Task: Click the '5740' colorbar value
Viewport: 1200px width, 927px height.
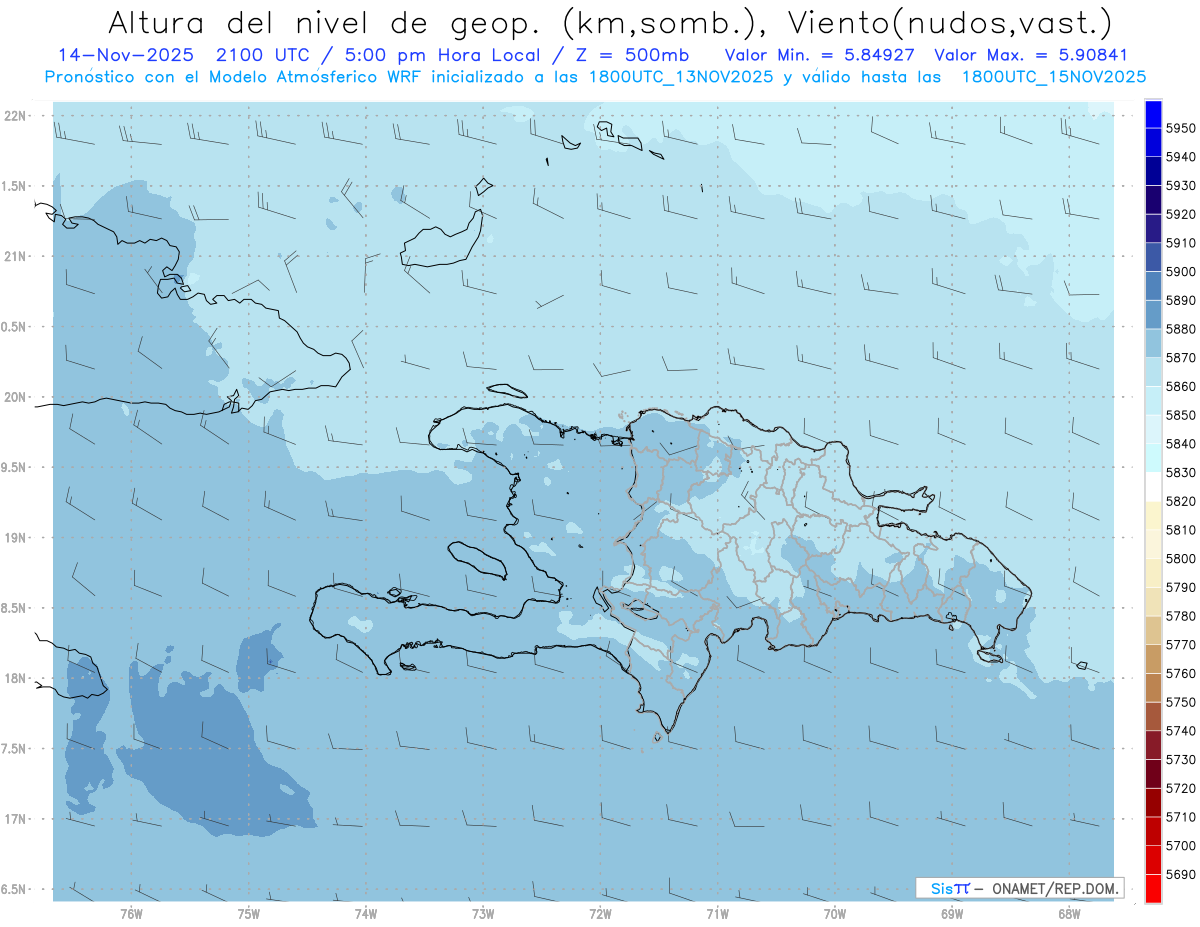Action: pos(1181,731)
